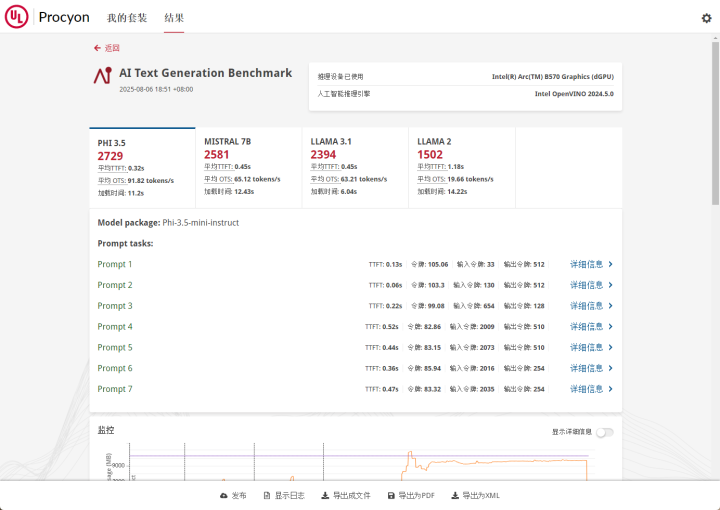Open 详细信息 link for Prompt 4

point(586,327)
